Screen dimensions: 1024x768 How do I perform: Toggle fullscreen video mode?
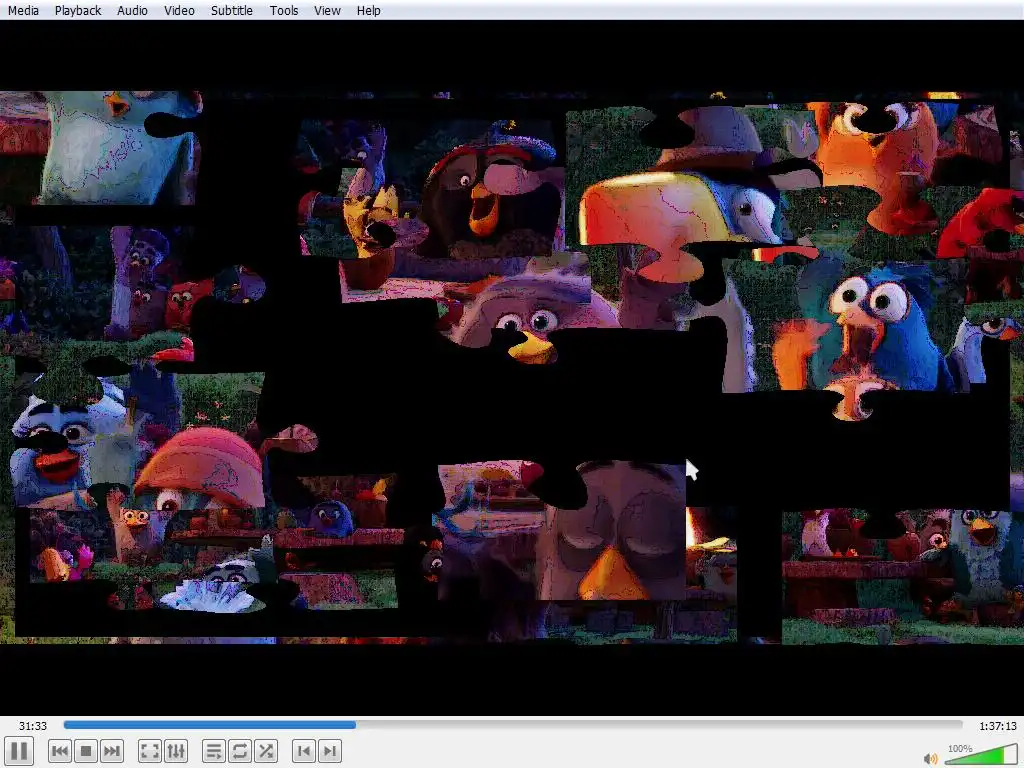pos(150,751)
